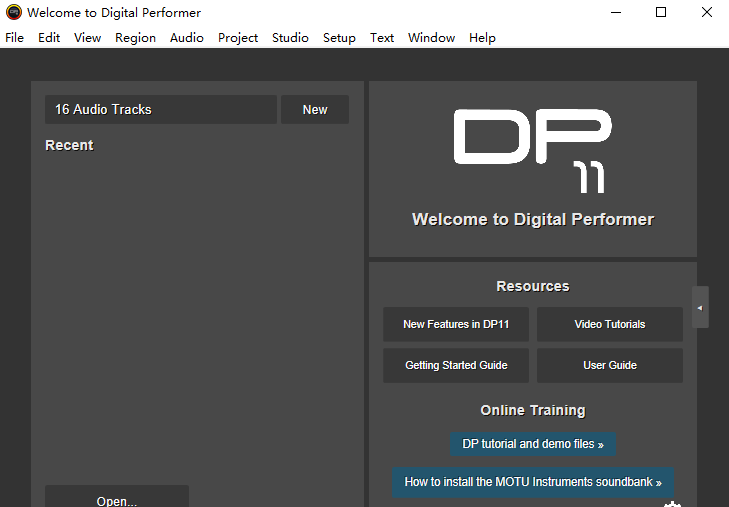Open the Edit menu
Screen dimensions: 729x507
click(x=49, y=38)
